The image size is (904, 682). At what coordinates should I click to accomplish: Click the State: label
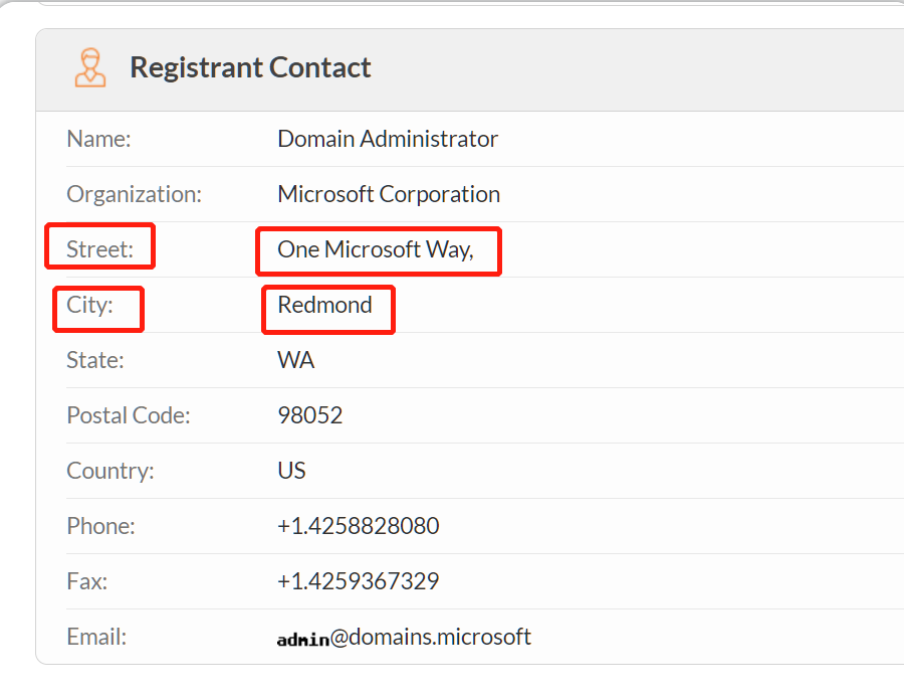point(95,360)
